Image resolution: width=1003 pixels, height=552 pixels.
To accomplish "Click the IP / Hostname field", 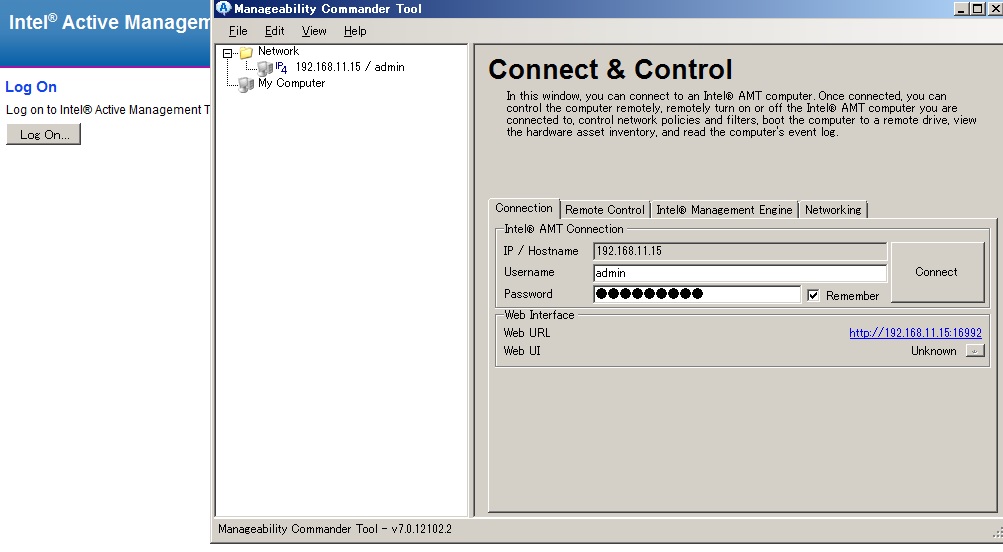I will [739, 251].
